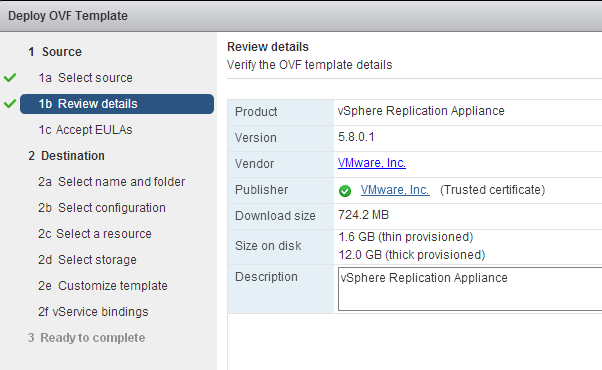602x370 pixels.
Task: Click the Publisher row label
Action: (261, 190)
